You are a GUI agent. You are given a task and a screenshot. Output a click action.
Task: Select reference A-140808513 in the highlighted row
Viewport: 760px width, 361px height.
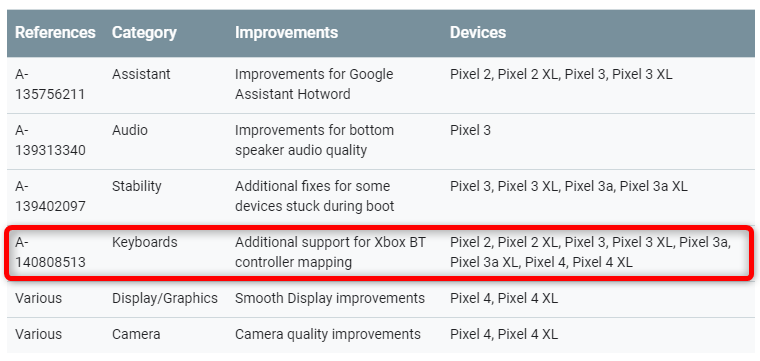tap(50, 252)
